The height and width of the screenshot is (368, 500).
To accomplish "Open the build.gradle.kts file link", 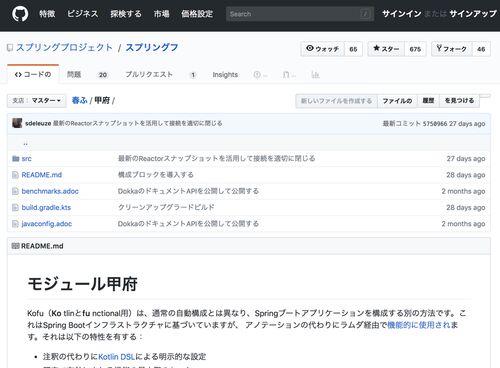I will click(46, 208).
